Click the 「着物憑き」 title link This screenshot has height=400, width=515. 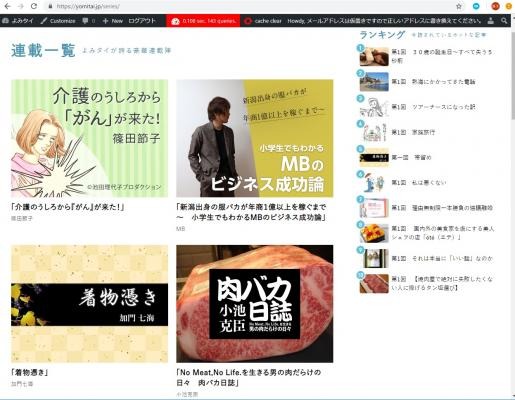point(30,373)
